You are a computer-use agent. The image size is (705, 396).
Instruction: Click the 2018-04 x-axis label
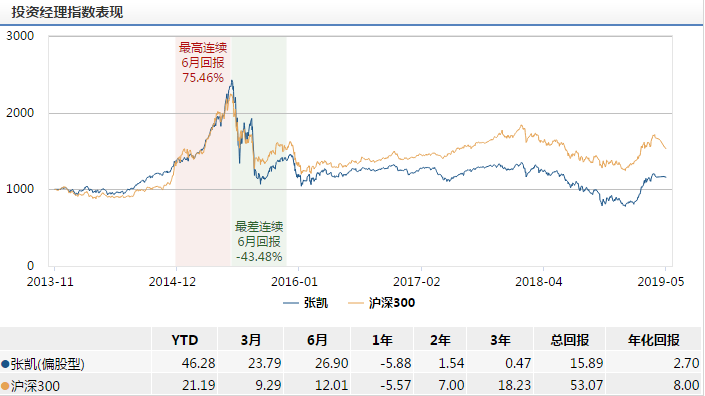tap(539, 282)
